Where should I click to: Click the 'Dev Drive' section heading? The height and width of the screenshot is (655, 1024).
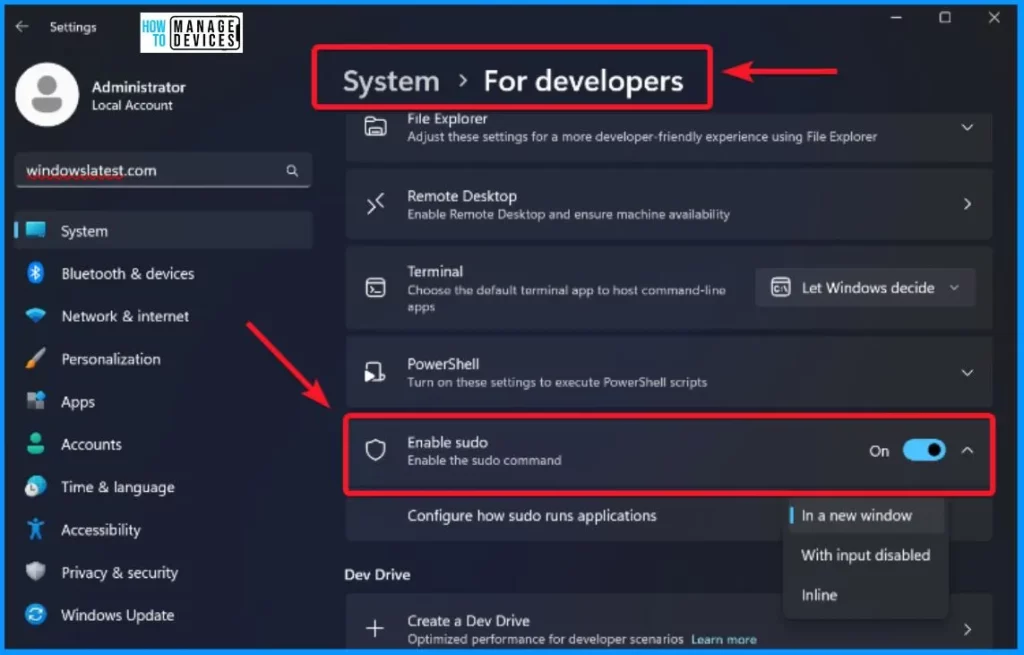click(377, 575)
